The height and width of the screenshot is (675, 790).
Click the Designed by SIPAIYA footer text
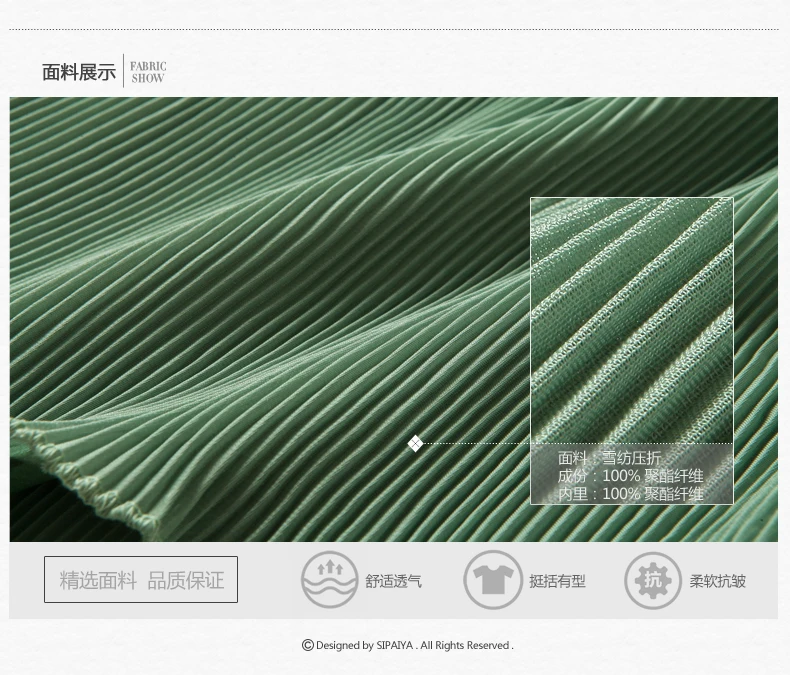click(x=415, y=645)
